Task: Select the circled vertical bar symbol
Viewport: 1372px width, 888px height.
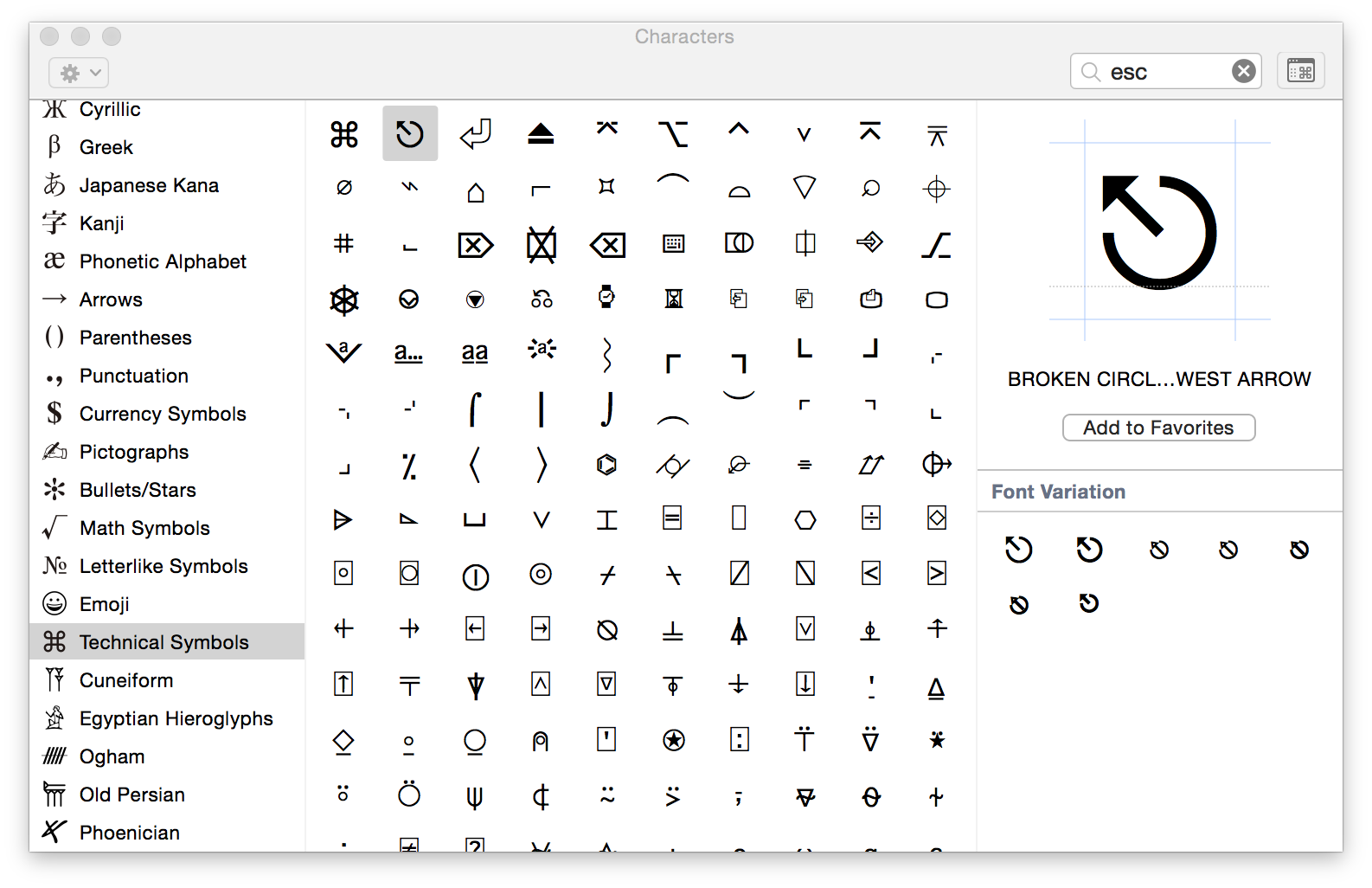Action: tap(476, 576)
